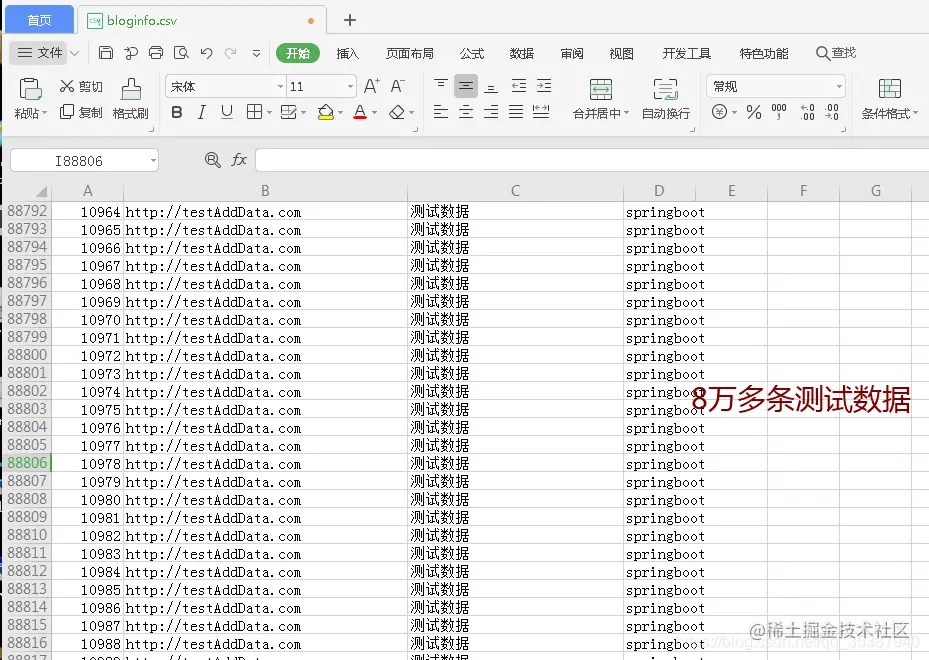
Task: Copy selection with the 复制 button
Action: point(81,112)
